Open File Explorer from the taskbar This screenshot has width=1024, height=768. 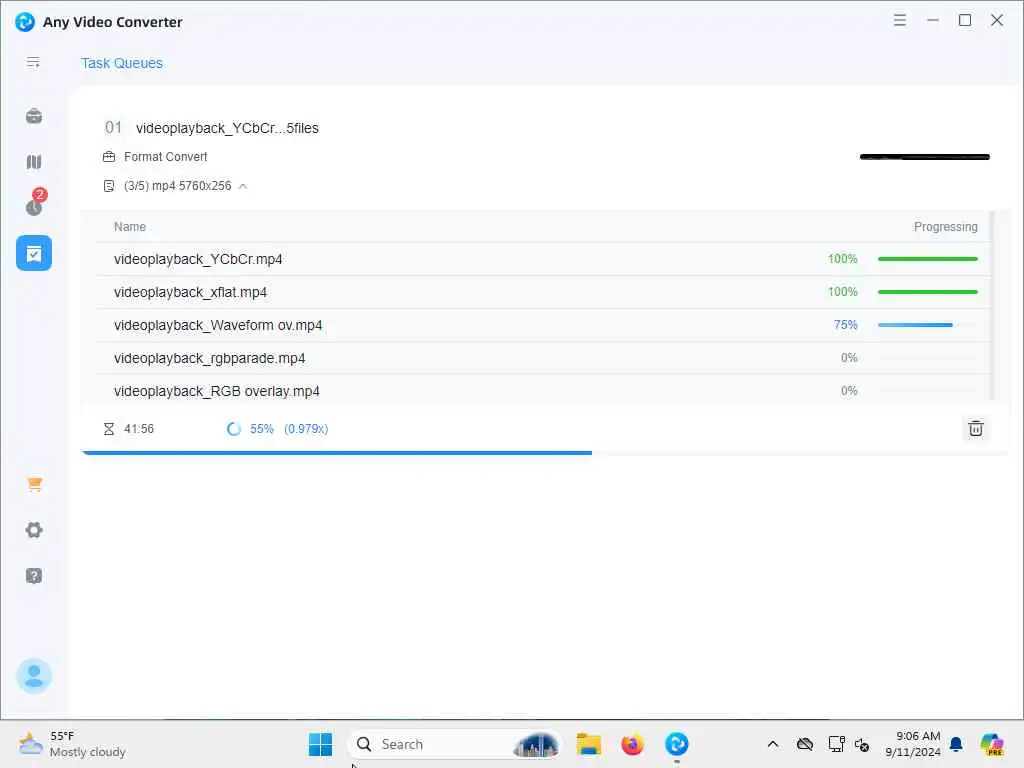pos(588,744)
